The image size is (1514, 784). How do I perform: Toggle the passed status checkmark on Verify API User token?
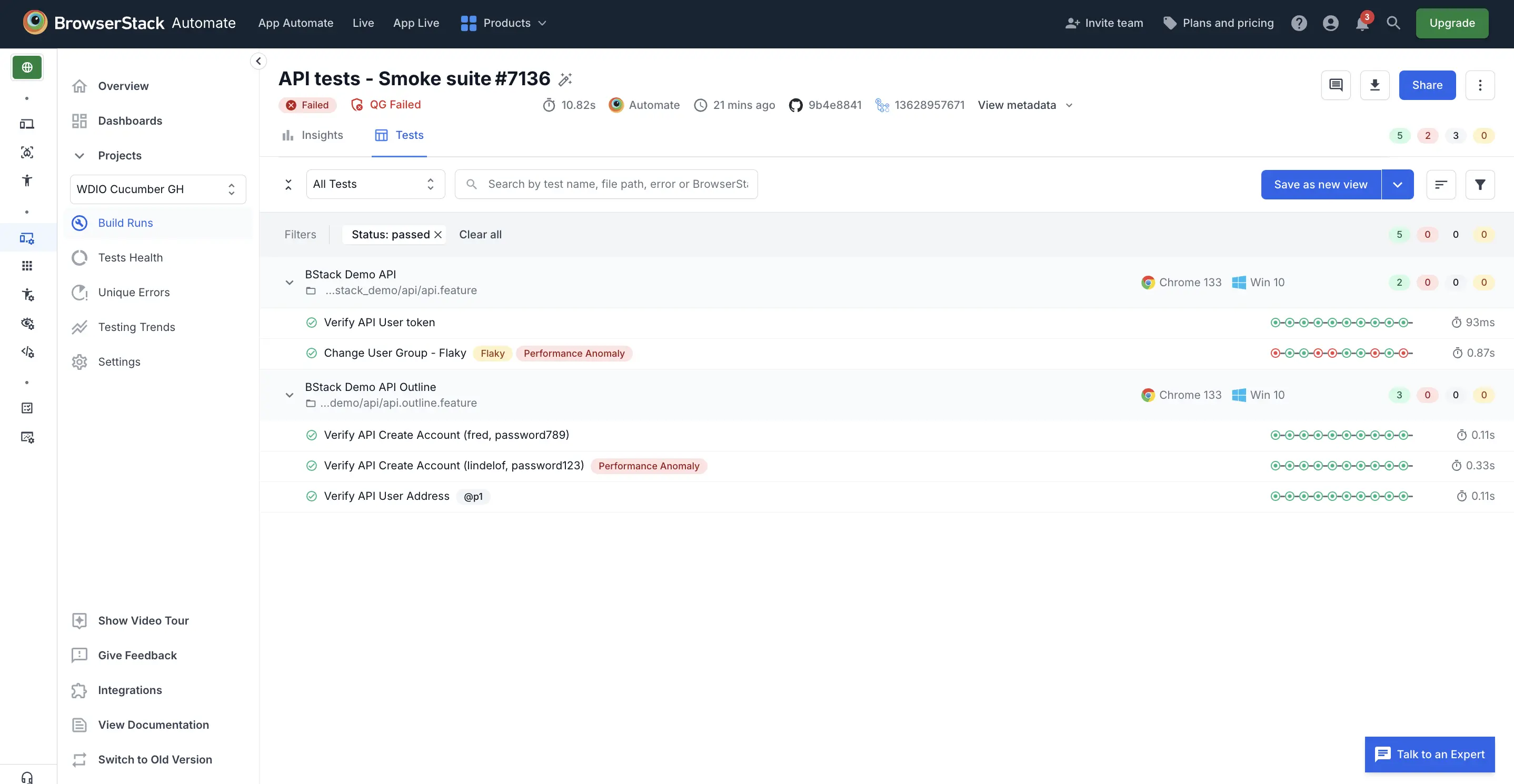click(x=312, y=322)
